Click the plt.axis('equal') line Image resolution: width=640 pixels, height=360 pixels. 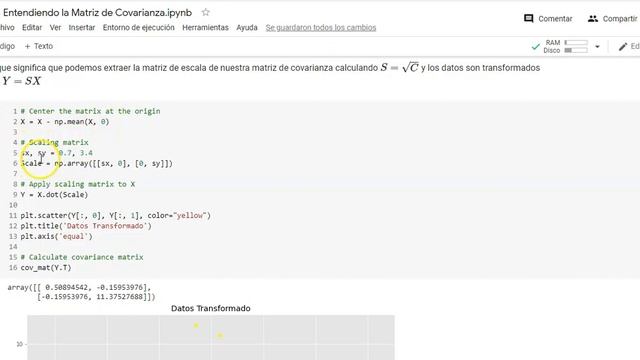tap(56, 236)
